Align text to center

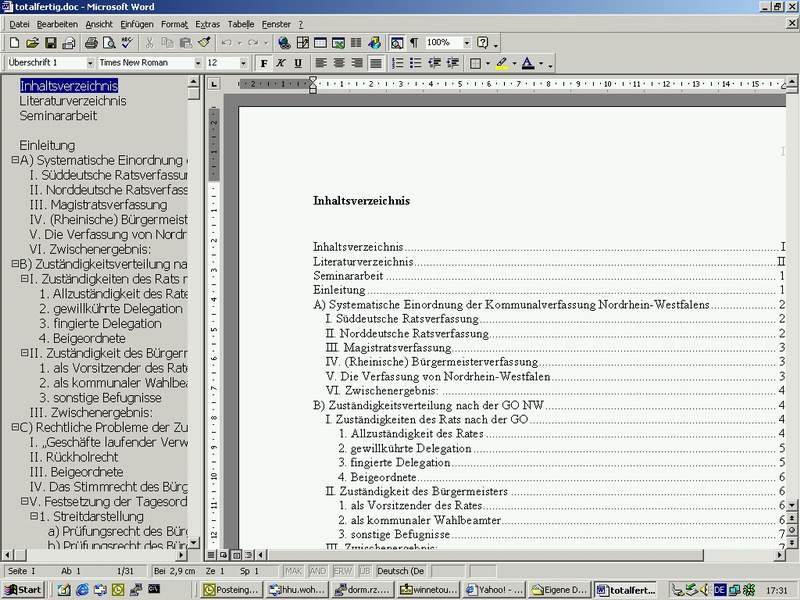(339, 63)
